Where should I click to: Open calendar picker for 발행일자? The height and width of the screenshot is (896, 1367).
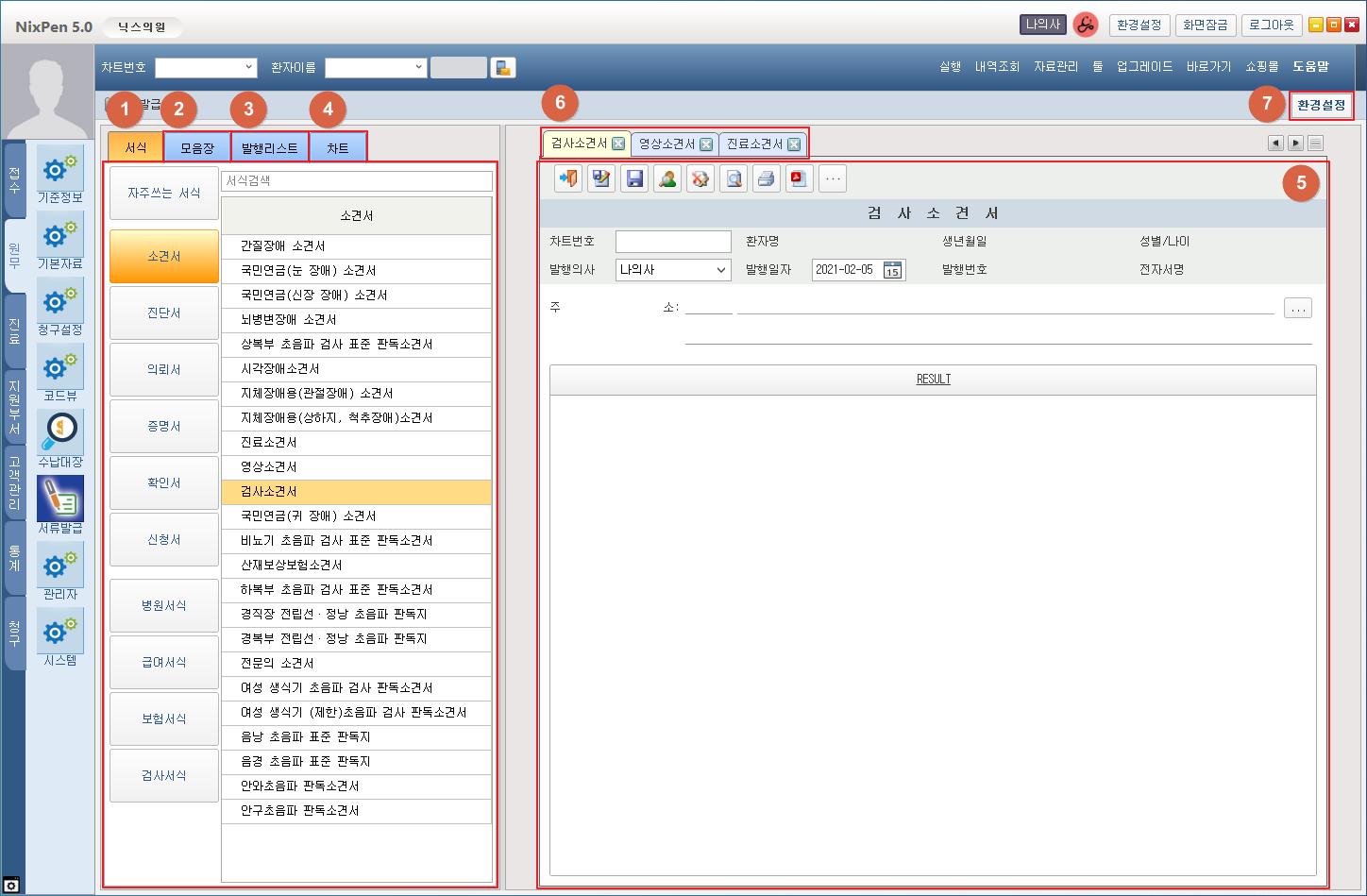click(892, 270)
